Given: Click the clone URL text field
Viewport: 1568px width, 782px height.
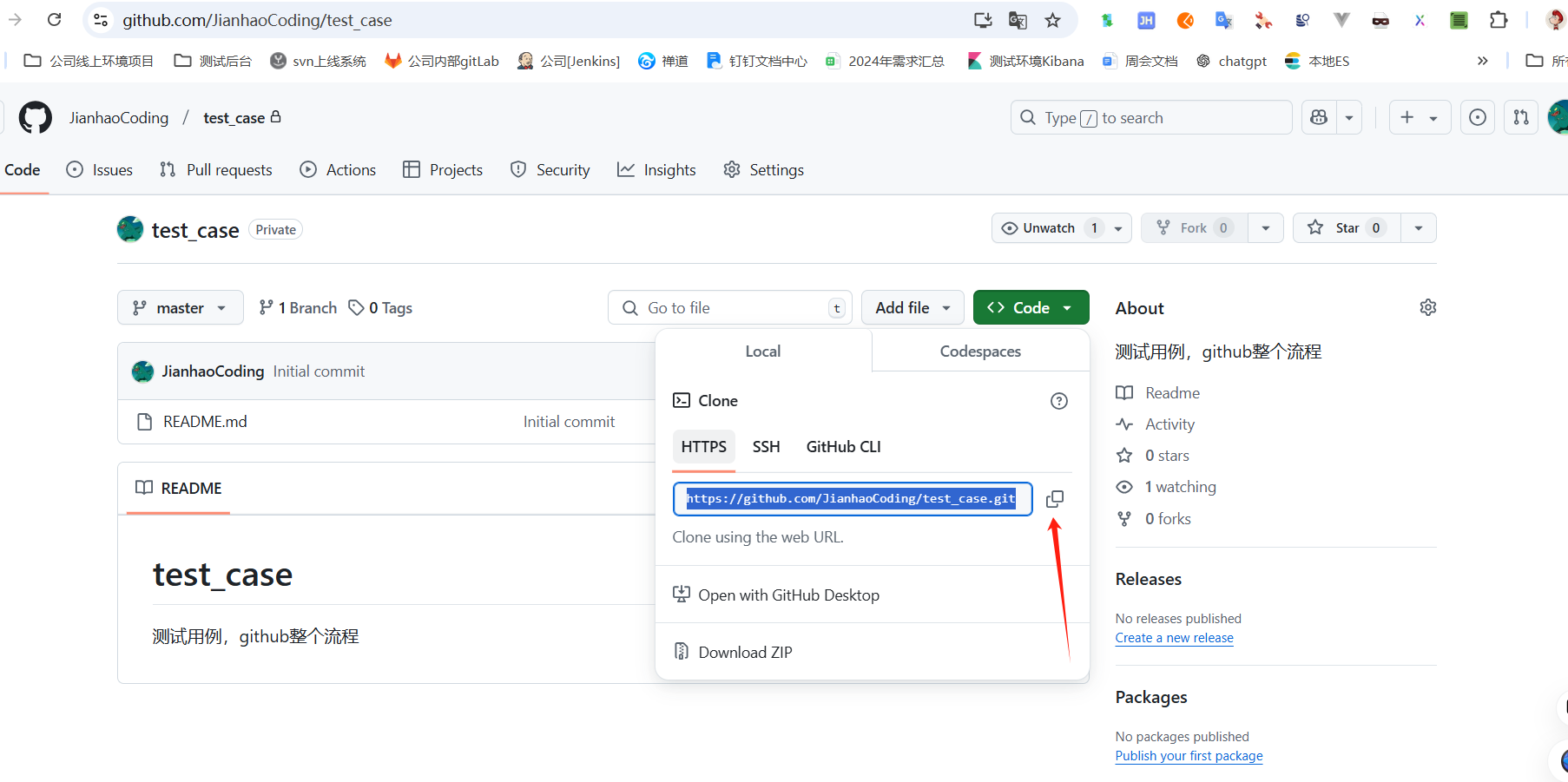Looking at the screenshot, I should pos(853,499).
